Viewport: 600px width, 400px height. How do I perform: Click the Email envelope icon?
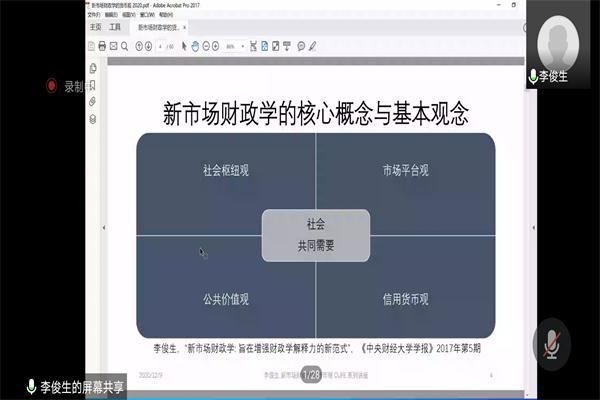(113, 46)
